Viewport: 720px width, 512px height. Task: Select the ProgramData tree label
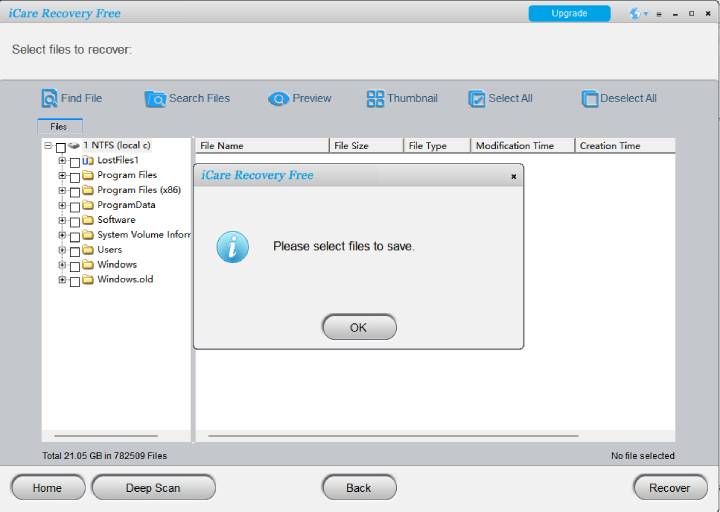[x=126, y=205]
